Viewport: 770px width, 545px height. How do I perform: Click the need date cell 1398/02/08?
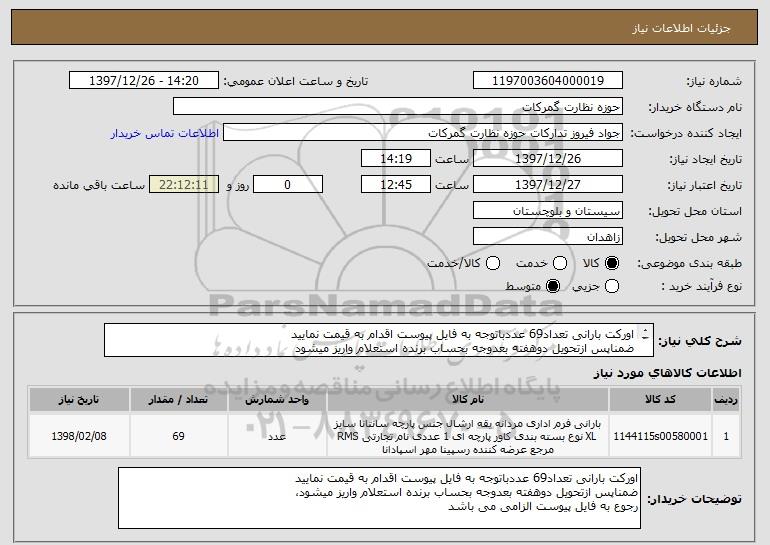(x=79, y=436)
